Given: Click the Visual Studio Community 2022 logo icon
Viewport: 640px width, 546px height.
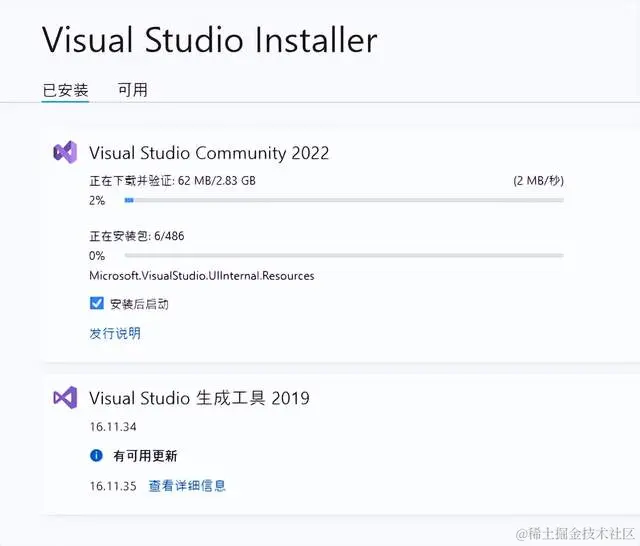Looking at the screenshot, I should click(x=65, y=152).
